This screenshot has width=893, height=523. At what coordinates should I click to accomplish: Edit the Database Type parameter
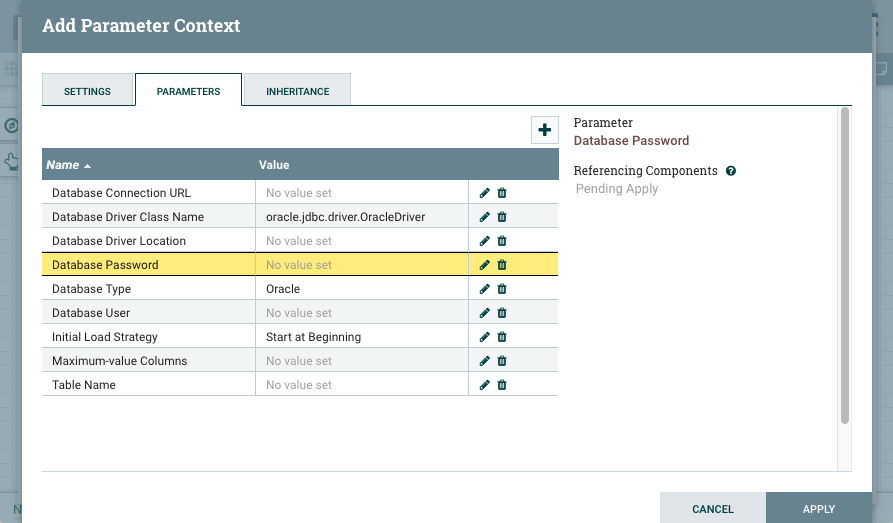coord(485,289)
